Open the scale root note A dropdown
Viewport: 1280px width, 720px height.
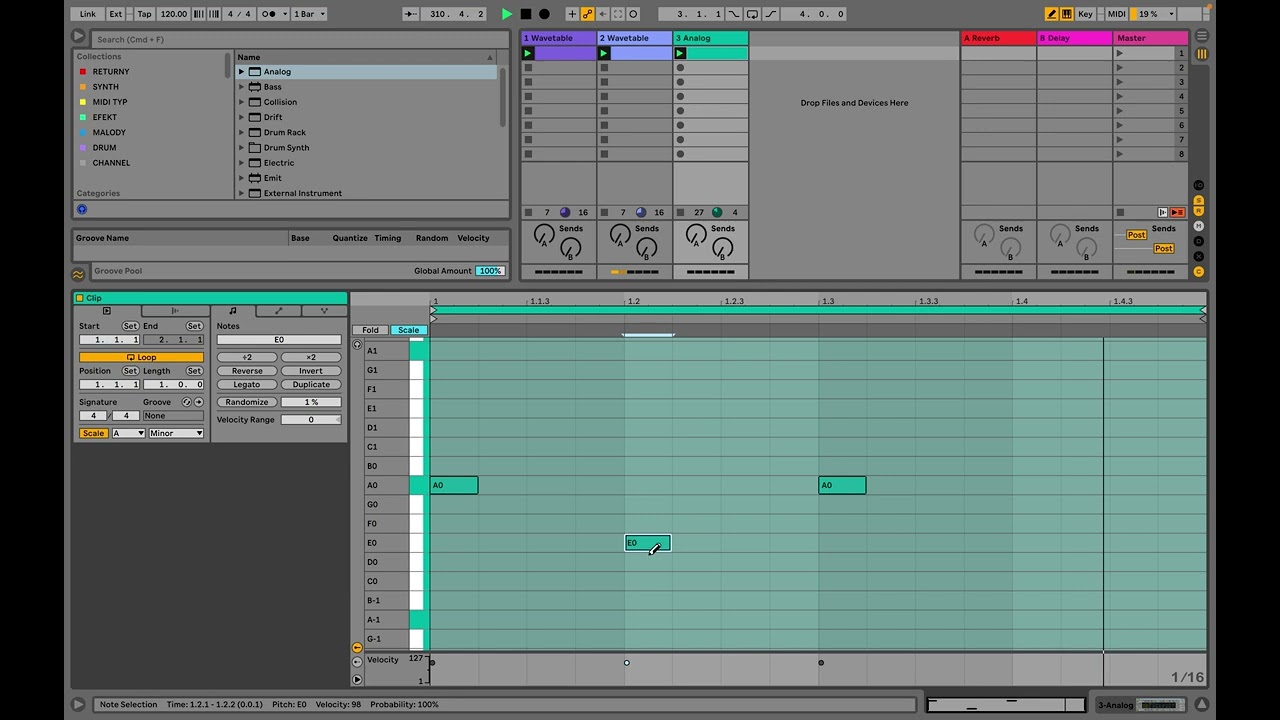[128, 433]
